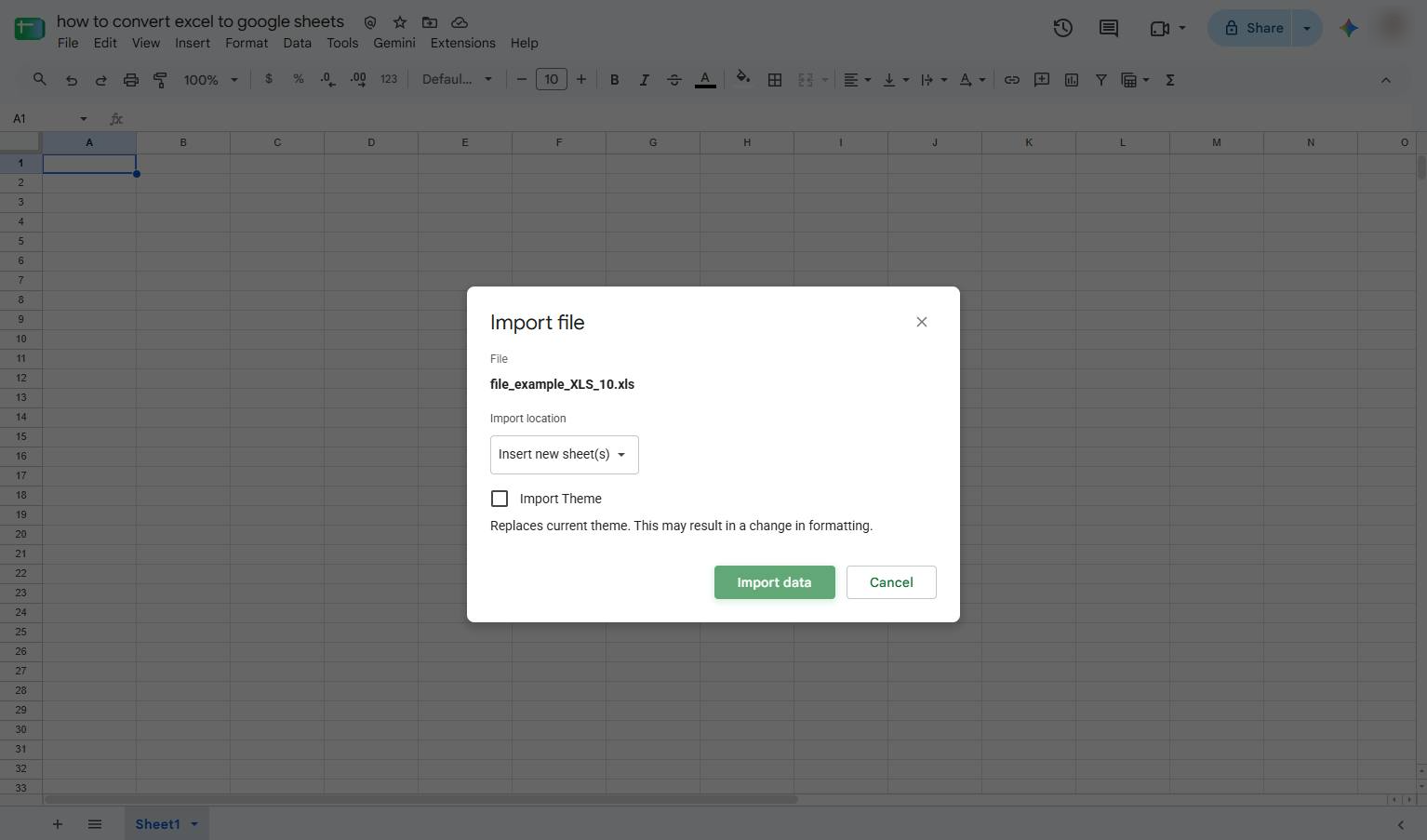Open the Name box dropdown arrow
Viewport: 1427px width, 840px height.
tap(84, 118)
